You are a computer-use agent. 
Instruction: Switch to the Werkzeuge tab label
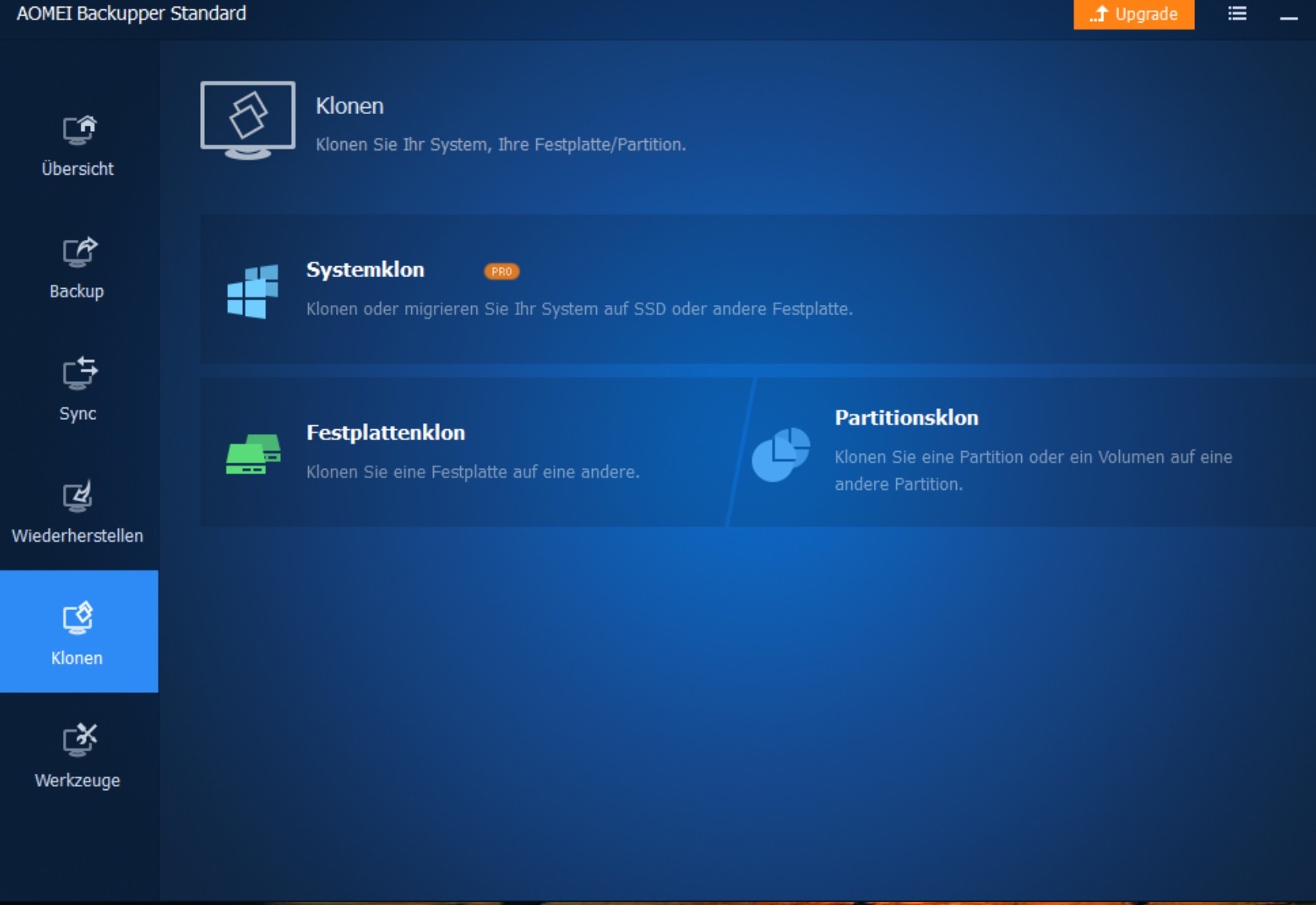pyautogui.click(x=78, y=780)
